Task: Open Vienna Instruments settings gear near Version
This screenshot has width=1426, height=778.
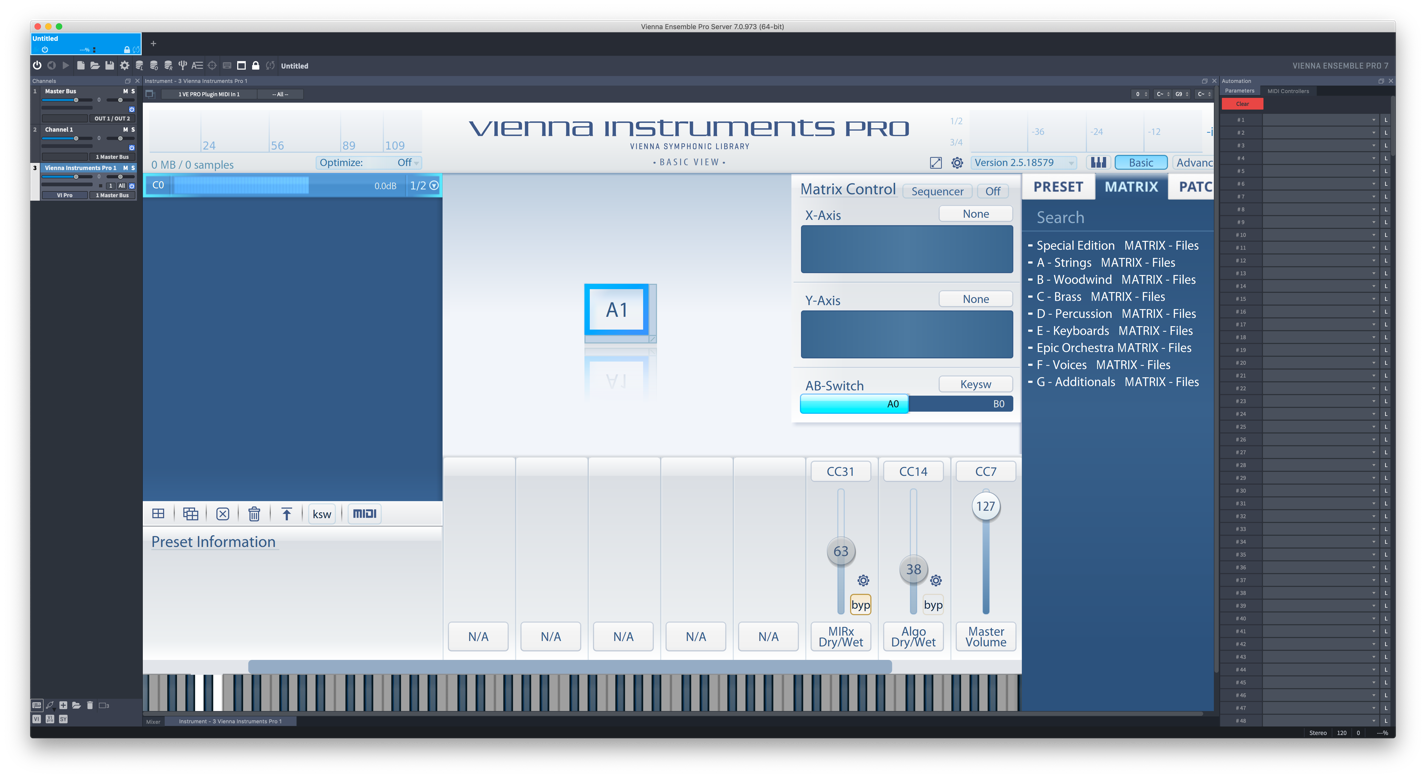Action: click(957, 163)
